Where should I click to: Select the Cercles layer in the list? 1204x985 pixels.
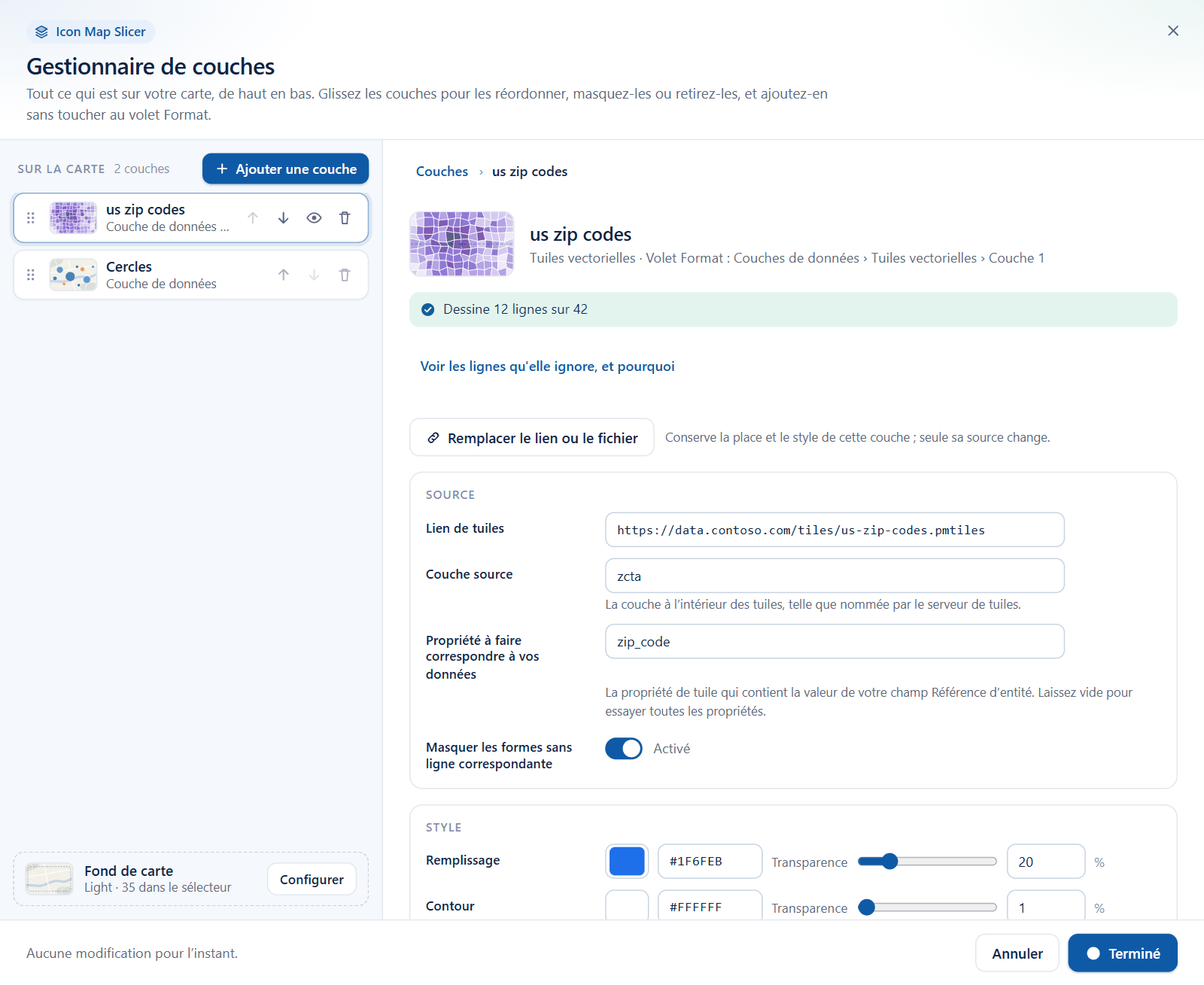[191, 275]
